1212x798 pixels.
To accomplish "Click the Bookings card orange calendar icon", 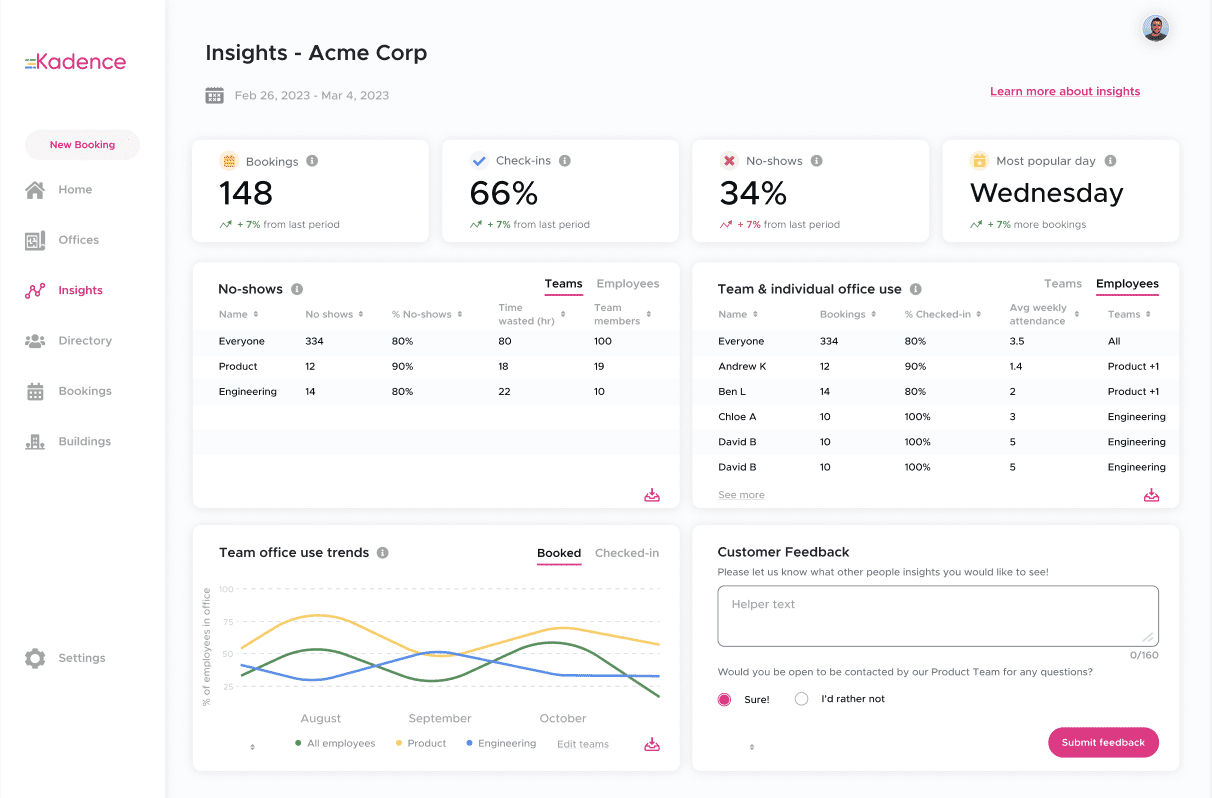I will [x=229, y=161].
